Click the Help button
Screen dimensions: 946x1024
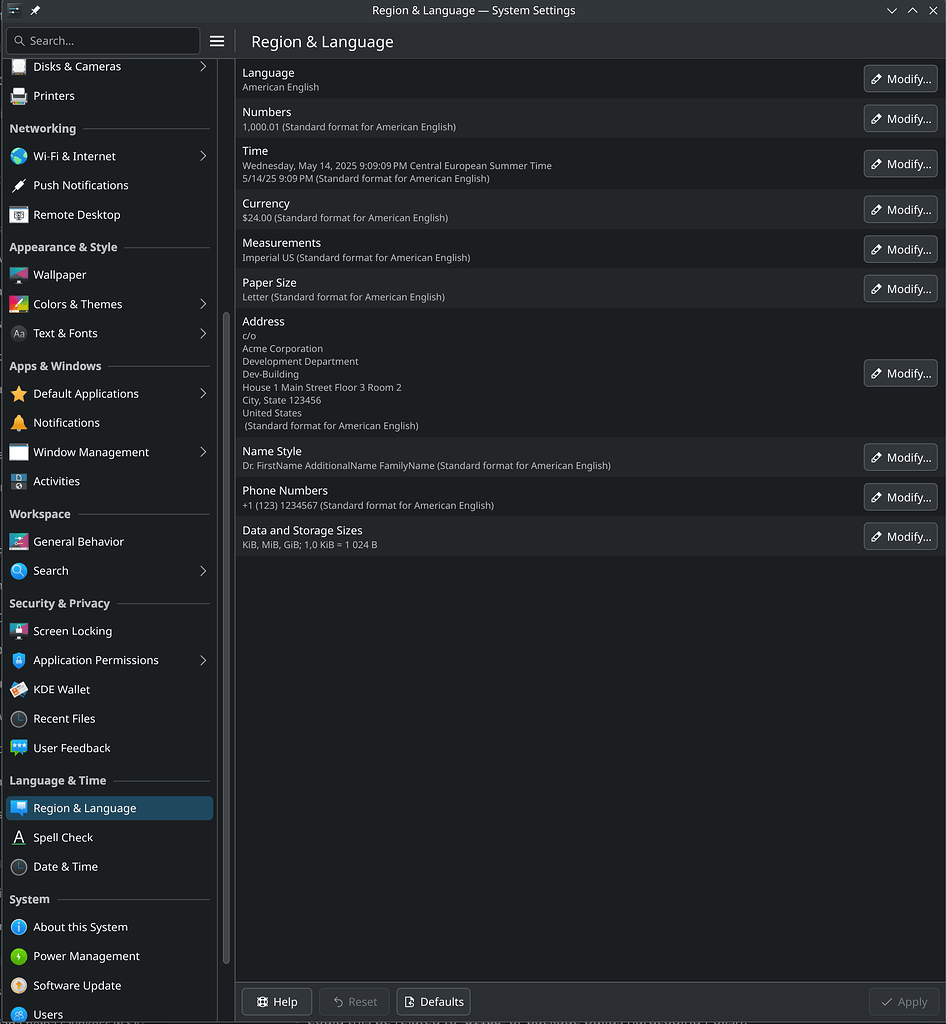click(x=276, y=1001)
